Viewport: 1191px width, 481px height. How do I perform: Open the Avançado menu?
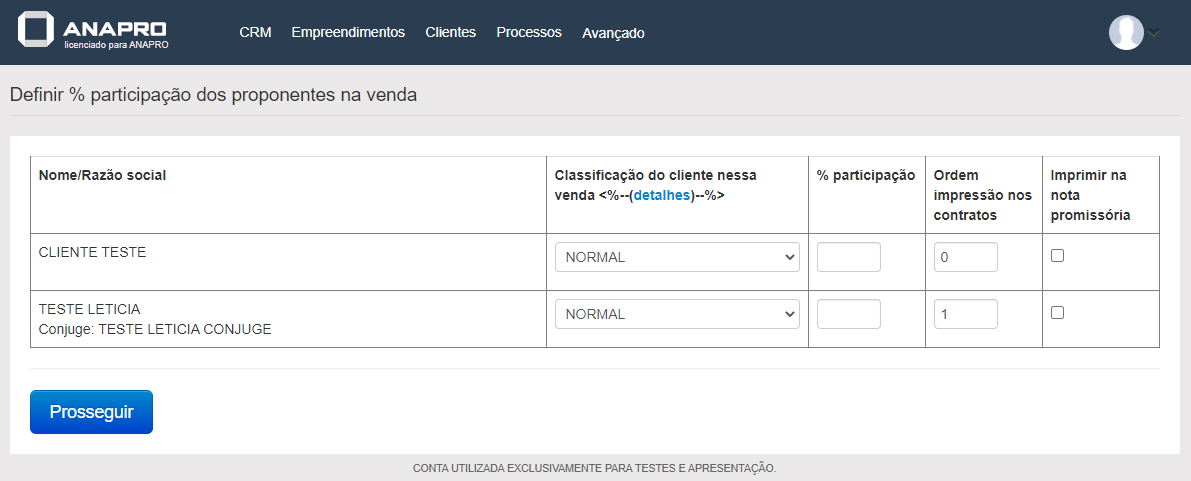[613, 33]
